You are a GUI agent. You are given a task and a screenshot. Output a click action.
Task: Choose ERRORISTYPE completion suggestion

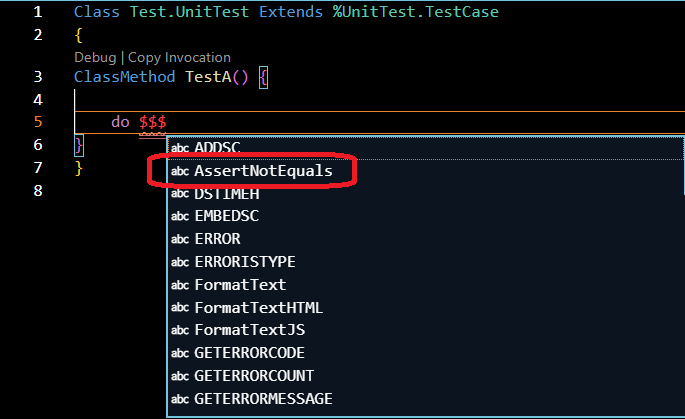[x=245, y=262]
